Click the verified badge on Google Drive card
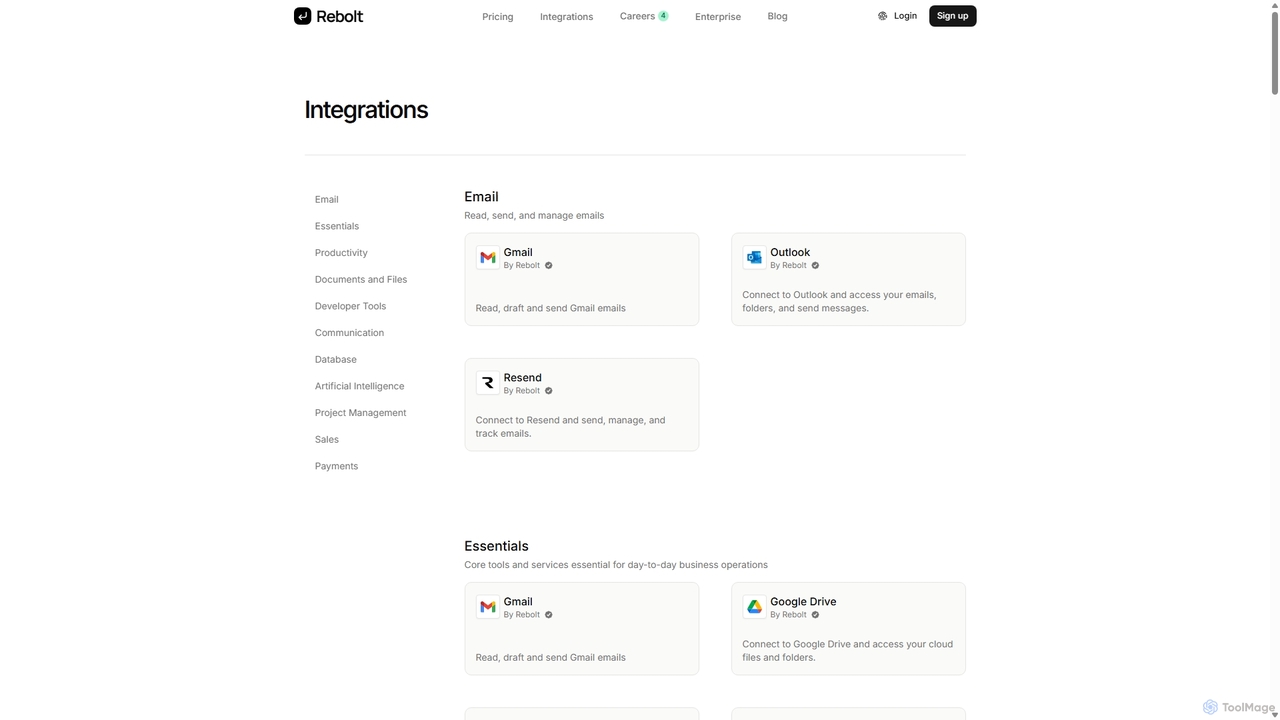This screenshot has width=1280, height=720. click(815, 615)
